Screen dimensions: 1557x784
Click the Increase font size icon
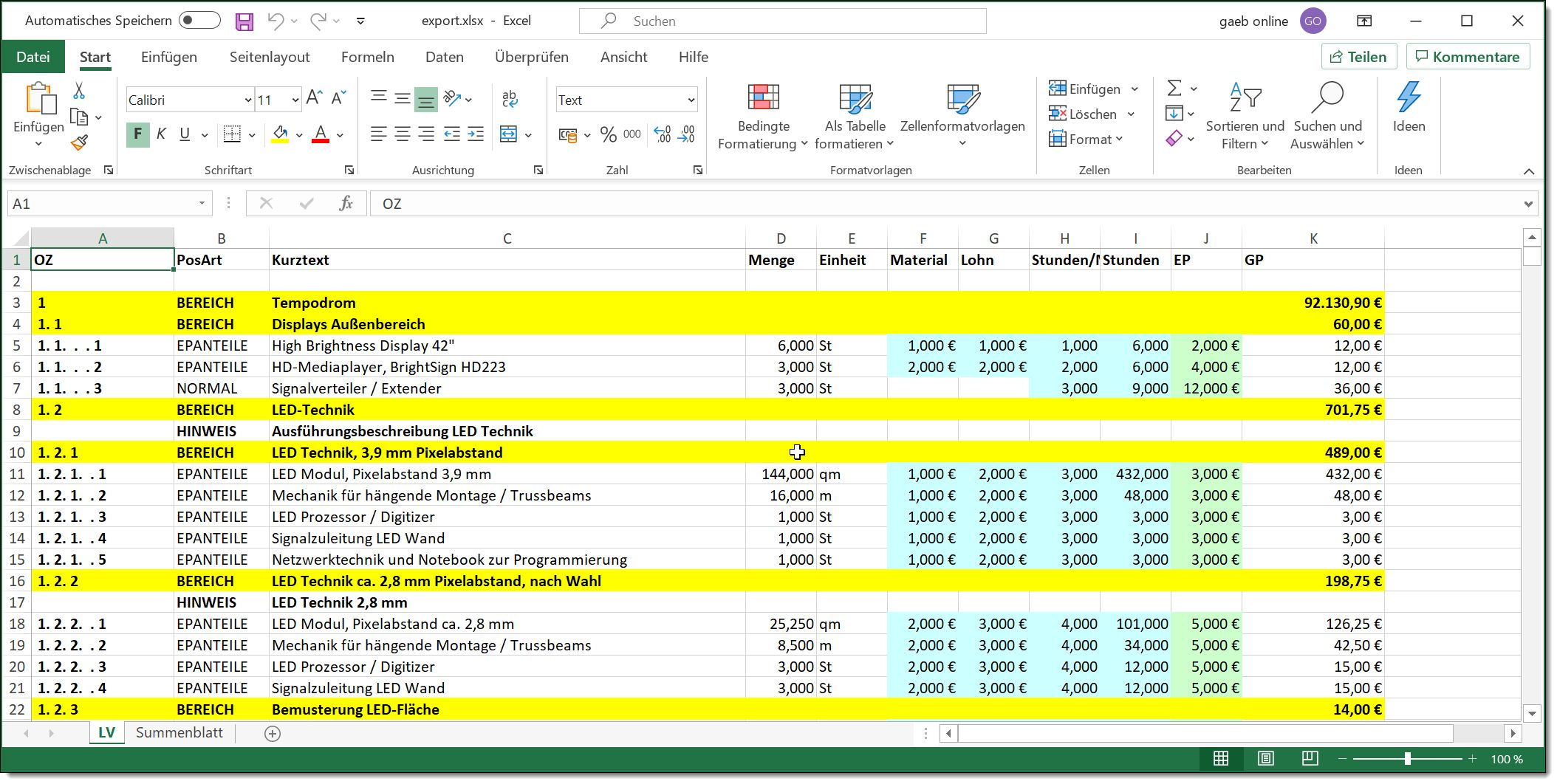click(x=314, y=98)
